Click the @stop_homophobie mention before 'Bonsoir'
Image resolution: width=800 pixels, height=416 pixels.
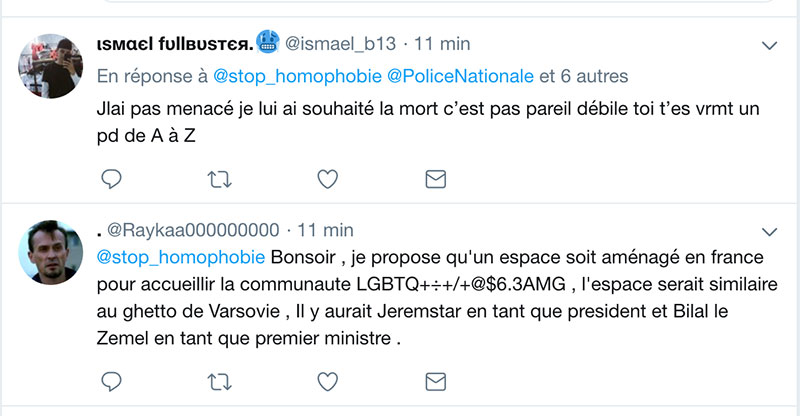coord(181,257)
